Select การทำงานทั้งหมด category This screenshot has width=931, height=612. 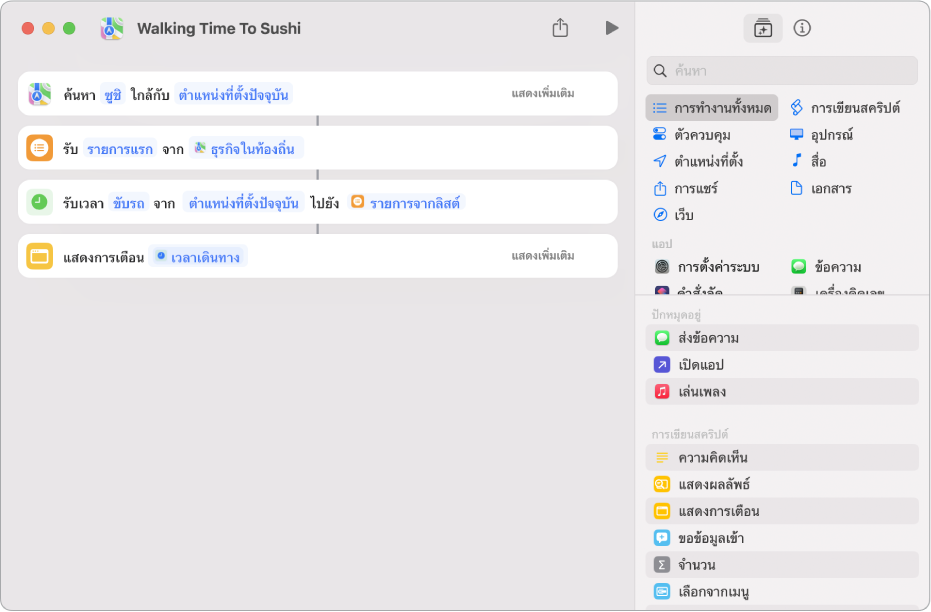(x=711, y=107)
